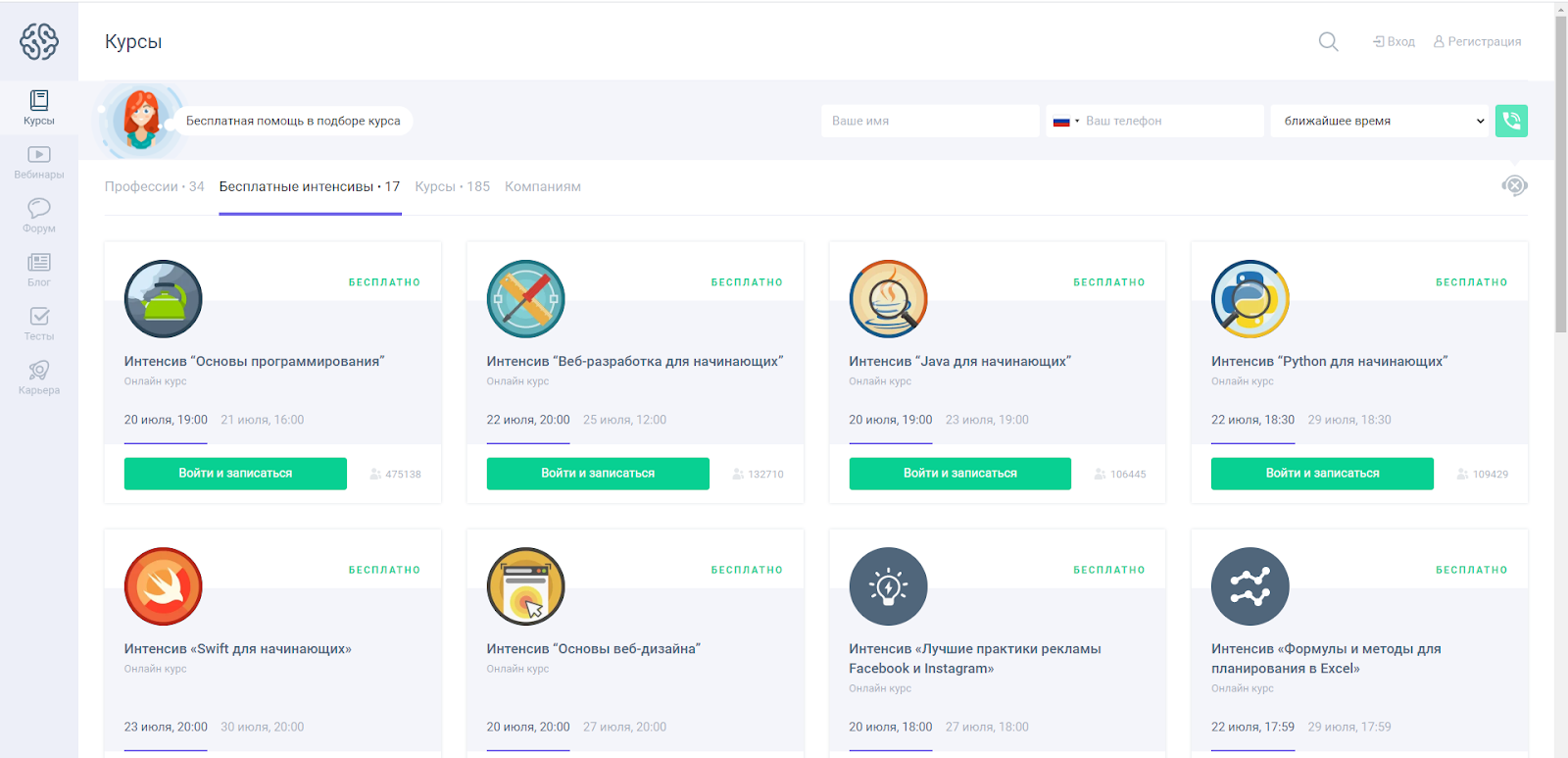Viewport: 1568px width, 758px height.
Task: Click participants count 475138
Action: click(x=396, y=474)
